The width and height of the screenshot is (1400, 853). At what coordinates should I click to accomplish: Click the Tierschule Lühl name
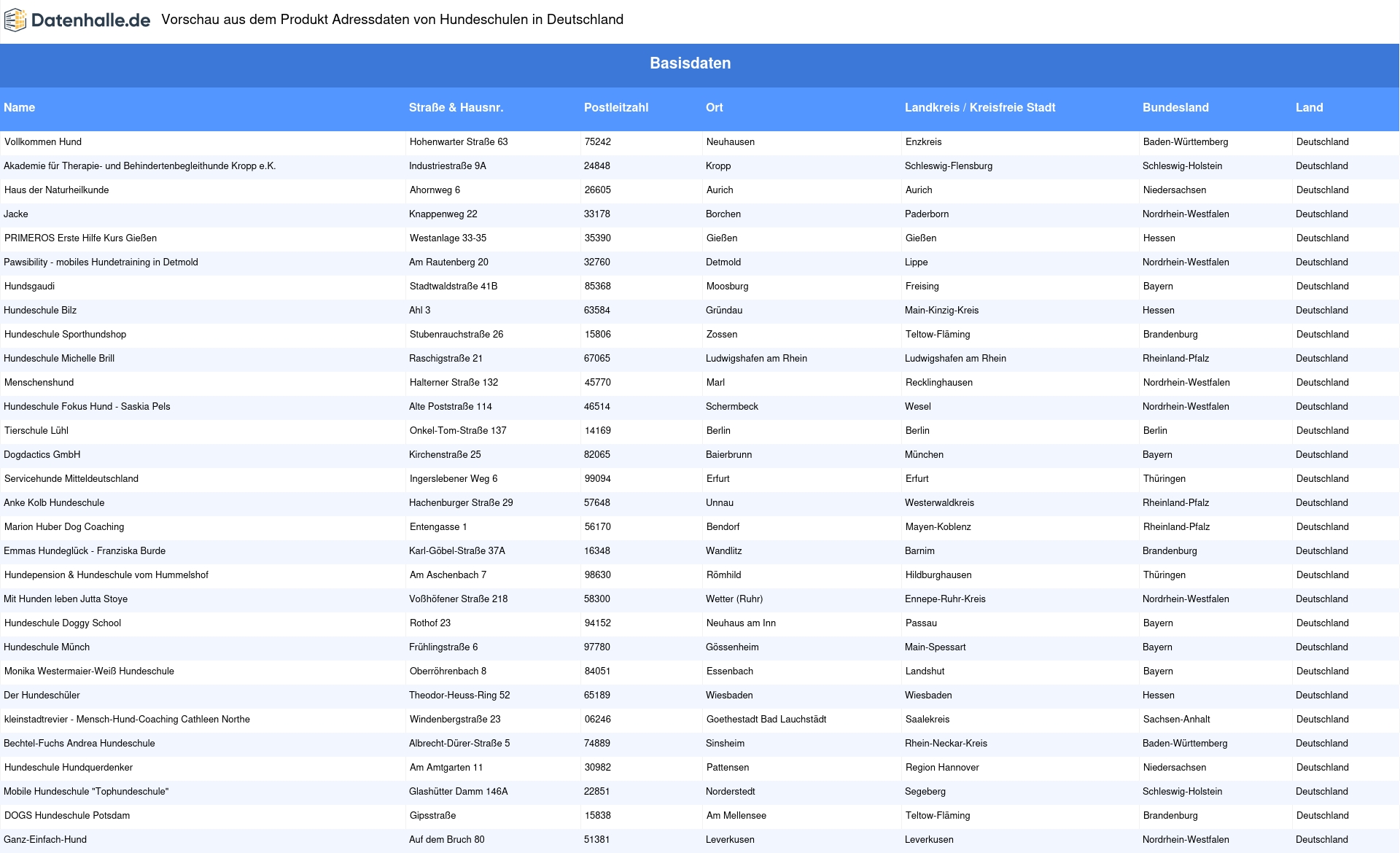click(36, 431)
